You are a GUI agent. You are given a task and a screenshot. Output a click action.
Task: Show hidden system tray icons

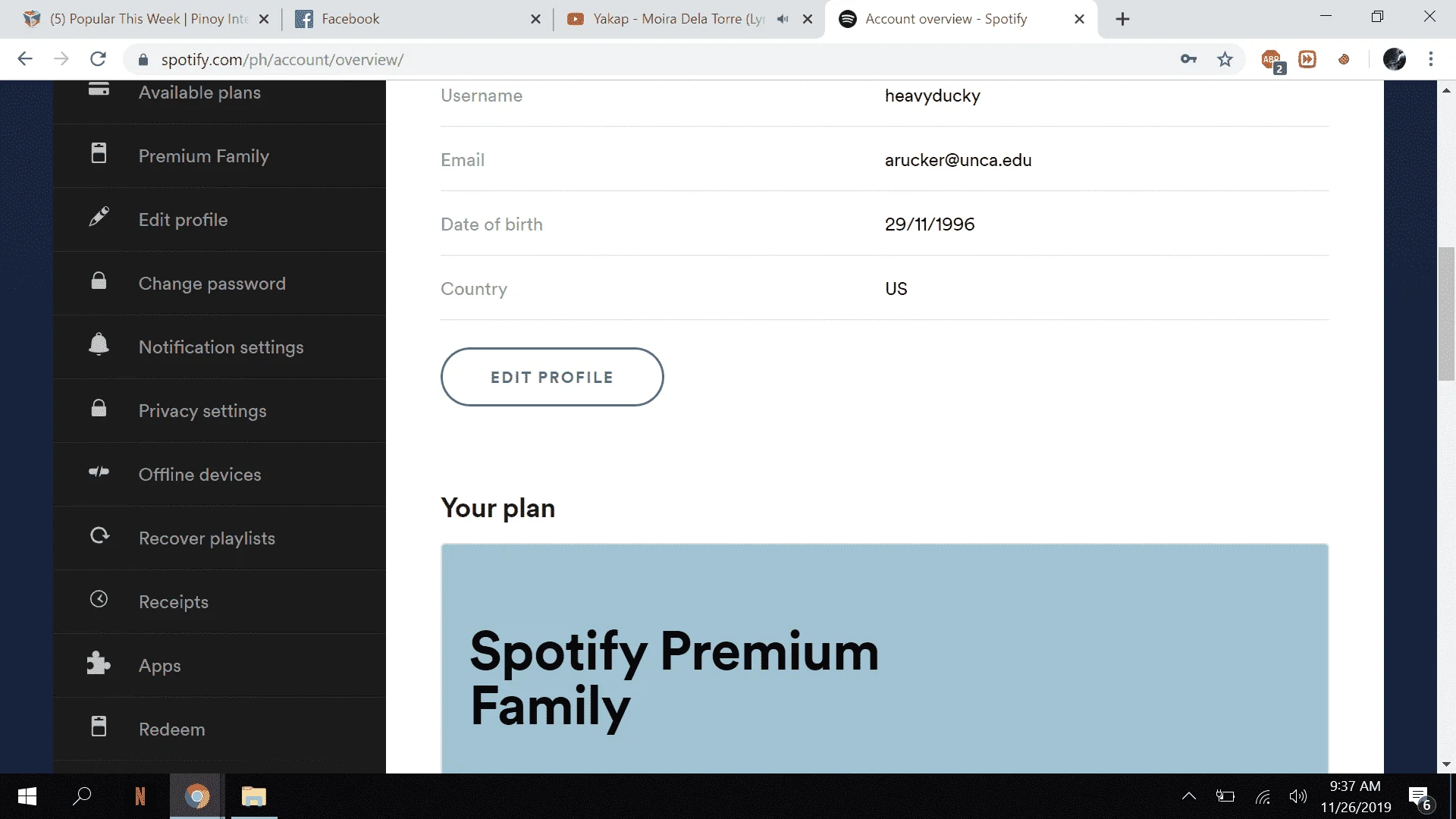tap(1189, 796)
